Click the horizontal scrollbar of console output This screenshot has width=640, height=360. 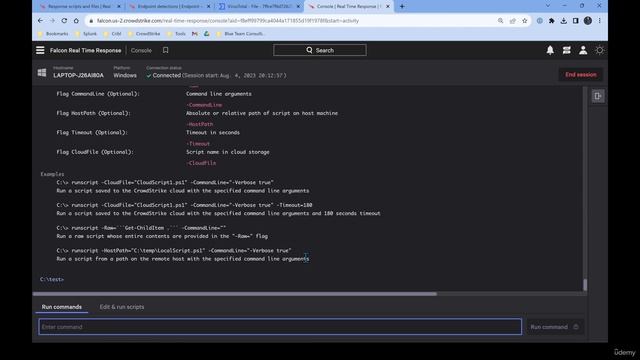pyautogui.click(x=235, y=293)
